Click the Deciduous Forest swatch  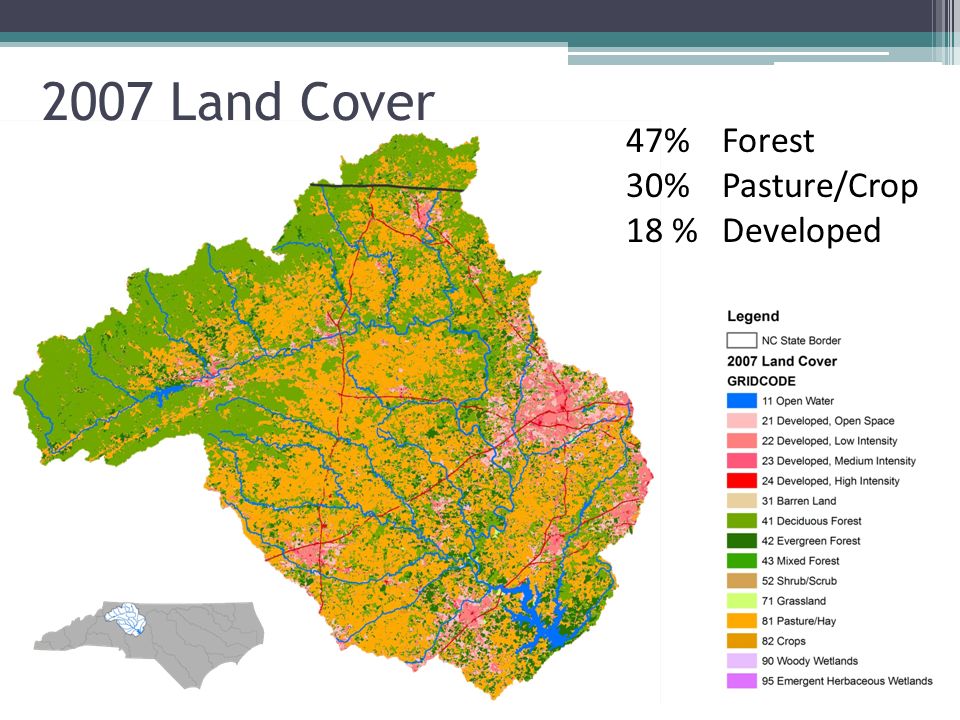[x=741, y=521]
